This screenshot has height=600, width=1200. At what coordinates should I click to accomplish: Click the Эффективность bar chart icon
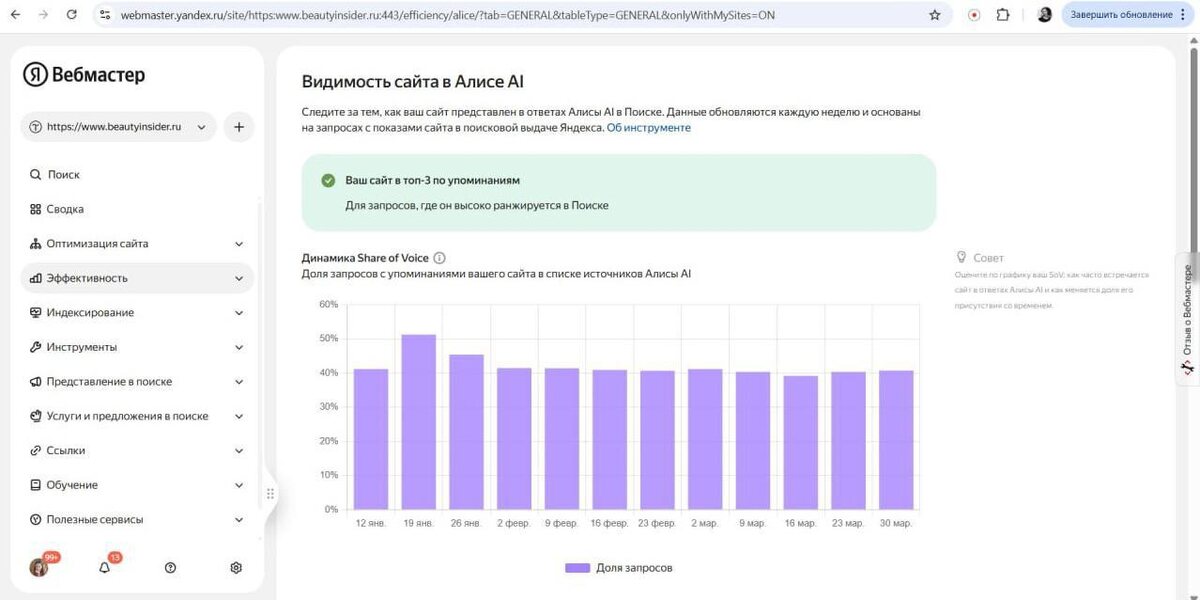click(x=36, y=278)
